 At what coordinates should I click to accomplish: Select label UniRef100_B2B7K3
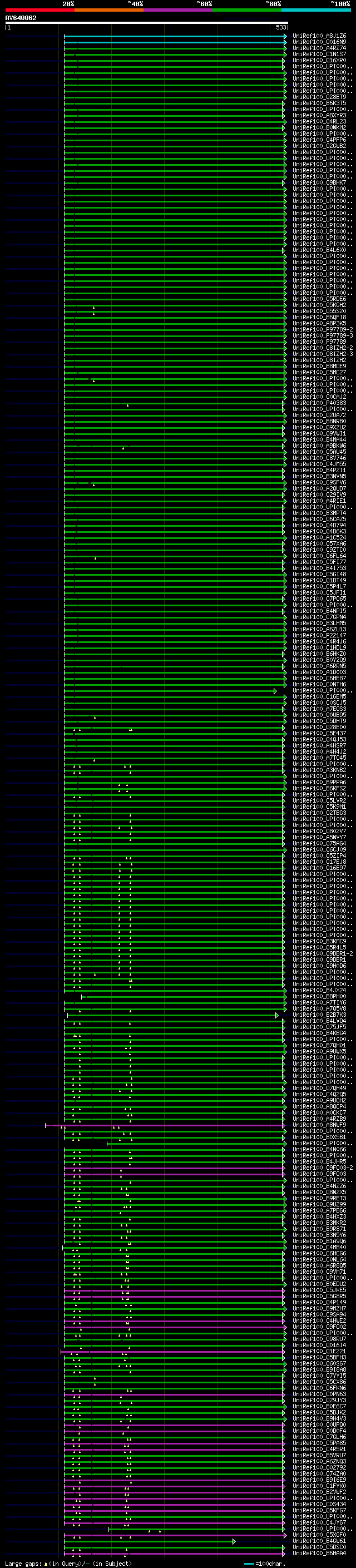point(319,1015)
